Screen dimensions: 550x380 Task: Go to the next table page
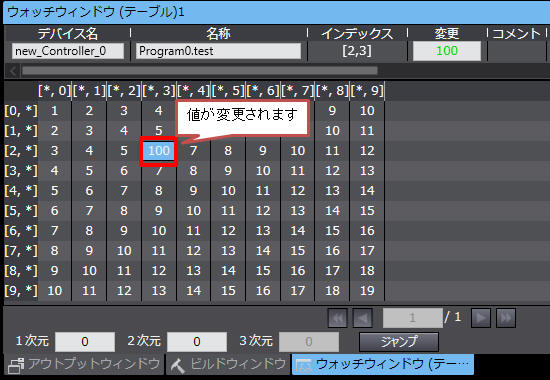click(481, 318)
